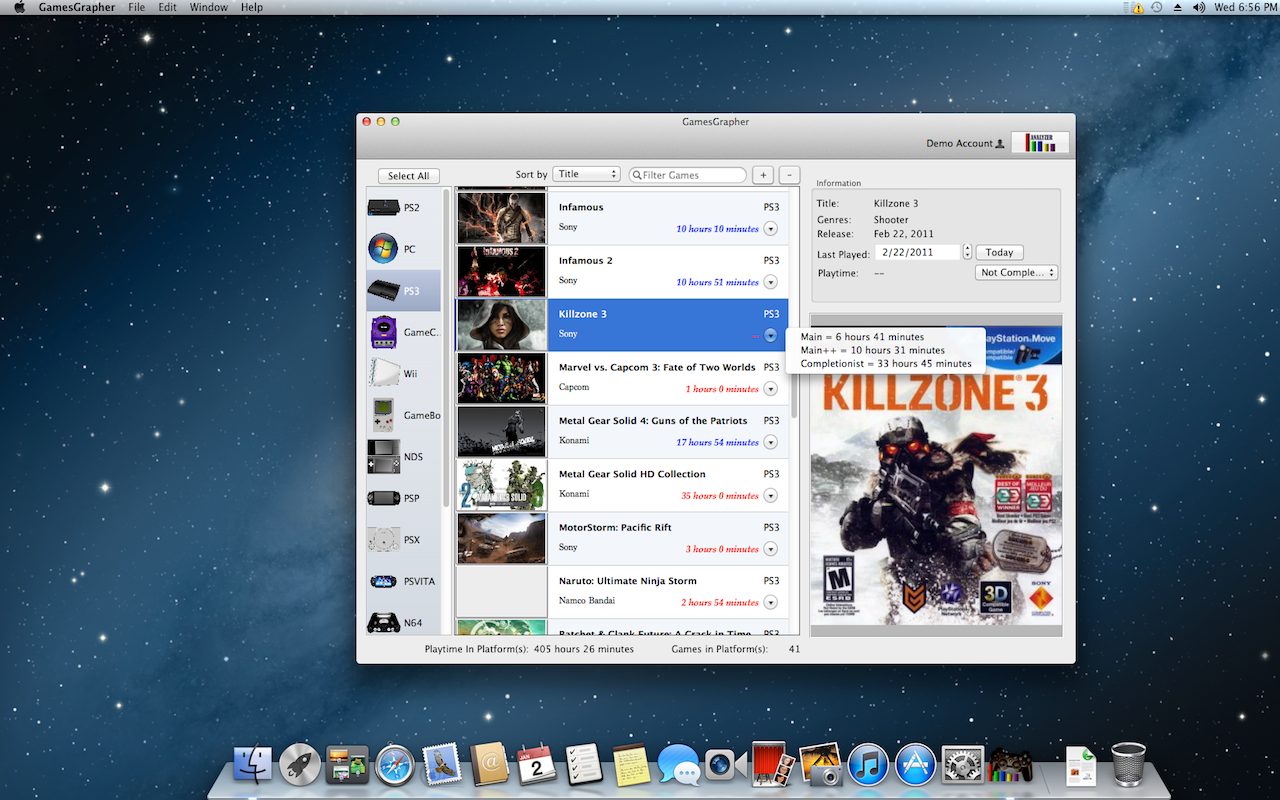Select Metal Gear Solid 4 row
This screenshot has width=1280, height=800.
622,432
